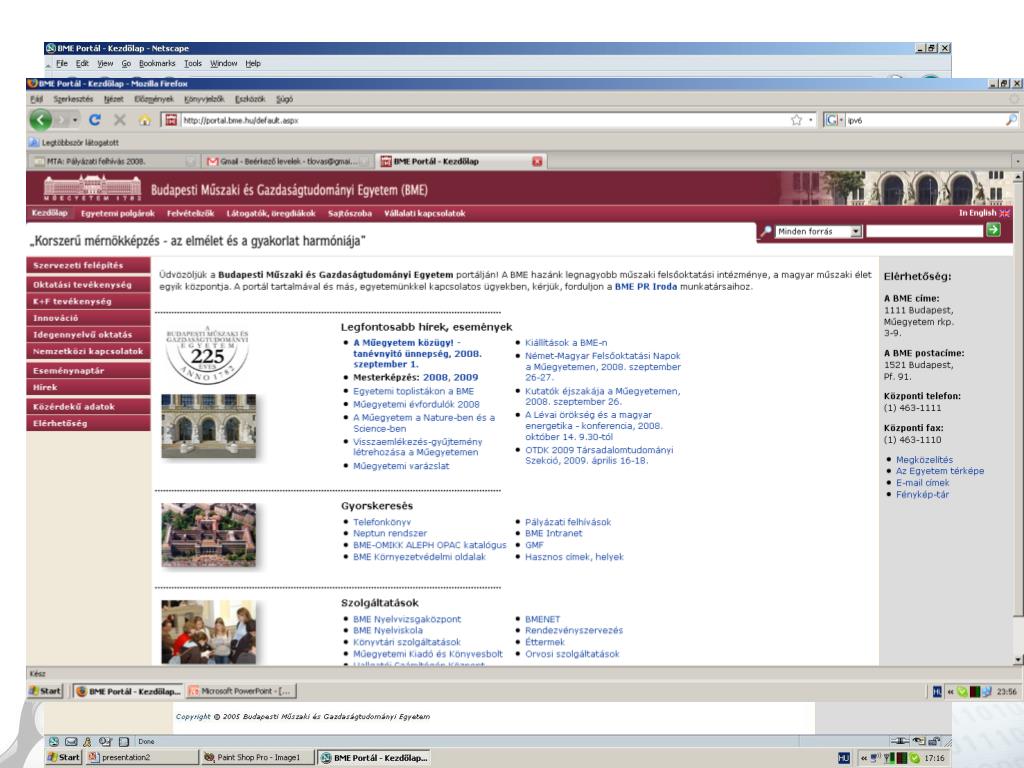Click the HU language indicator in bottom tray
Viewport: 1024px width, 768px height.
click(844, 758)
